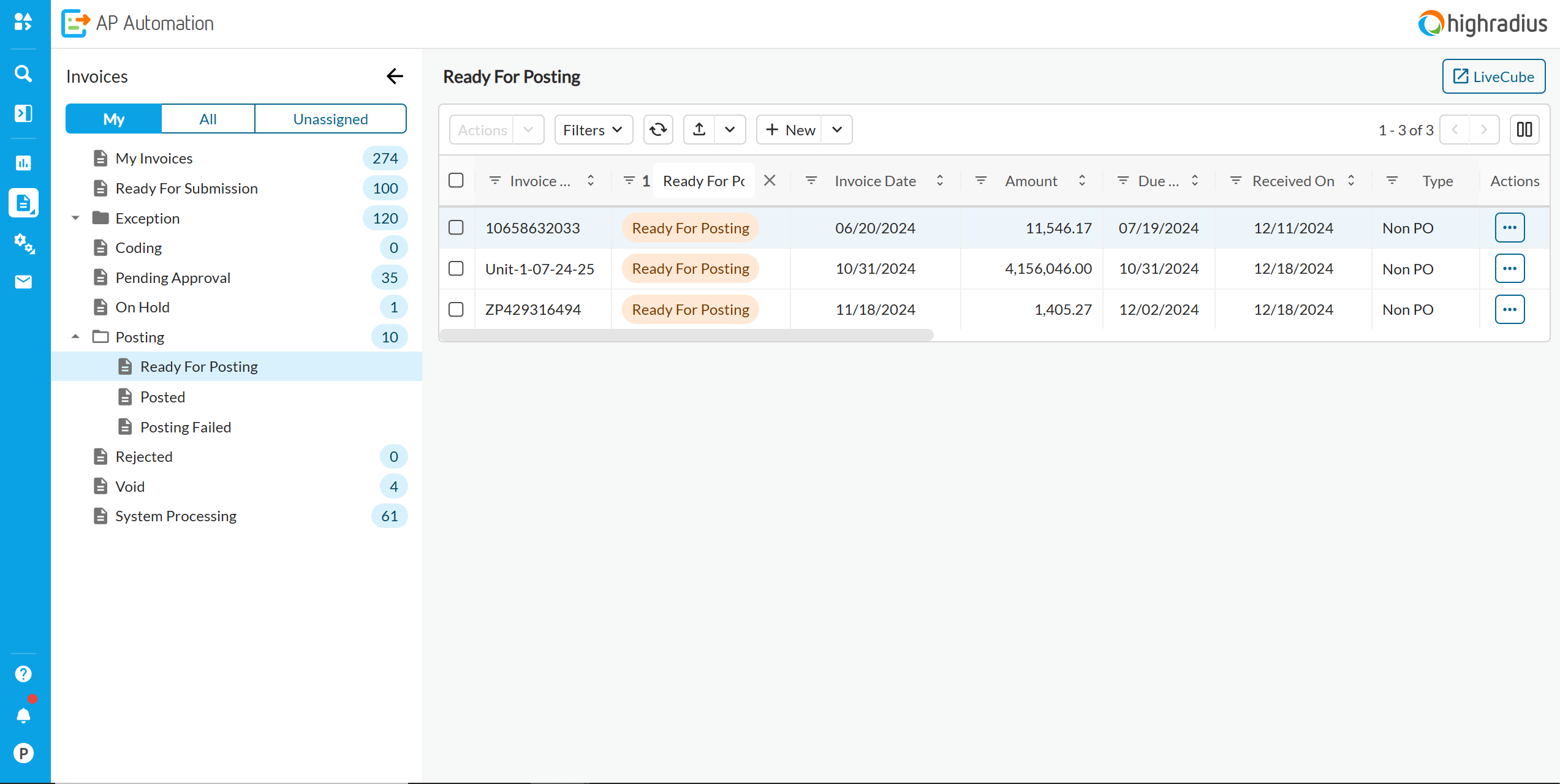This screenshot has height=784, width=1560.
Task: Sort by Received On column arrows
Action: point(1351,181)
